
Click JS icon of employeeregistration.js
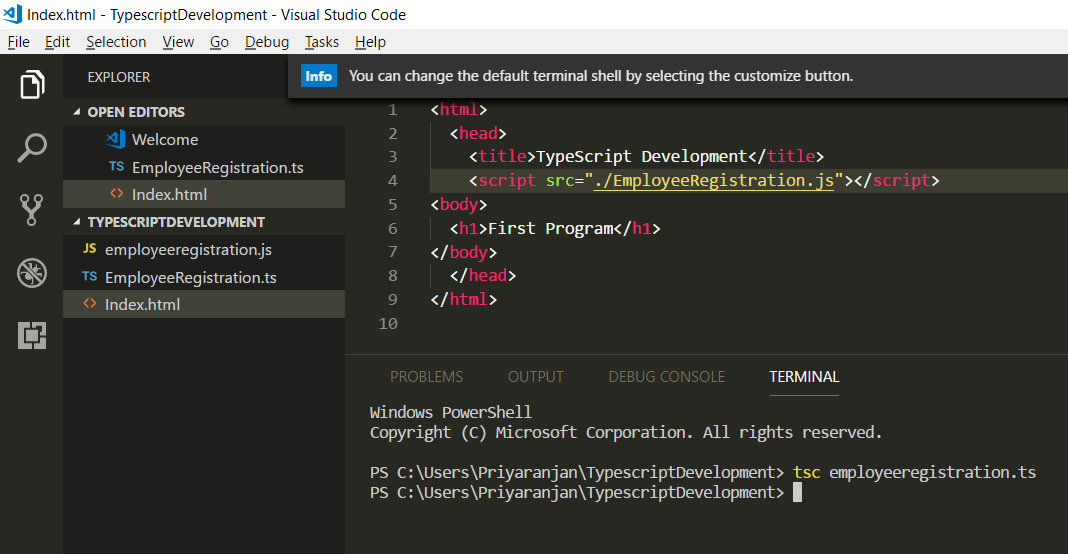[x=89, y=249]
